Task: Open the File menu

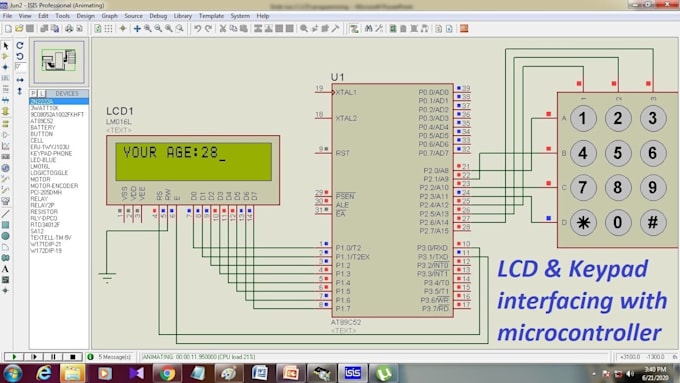Action: [x=7, y=16]
